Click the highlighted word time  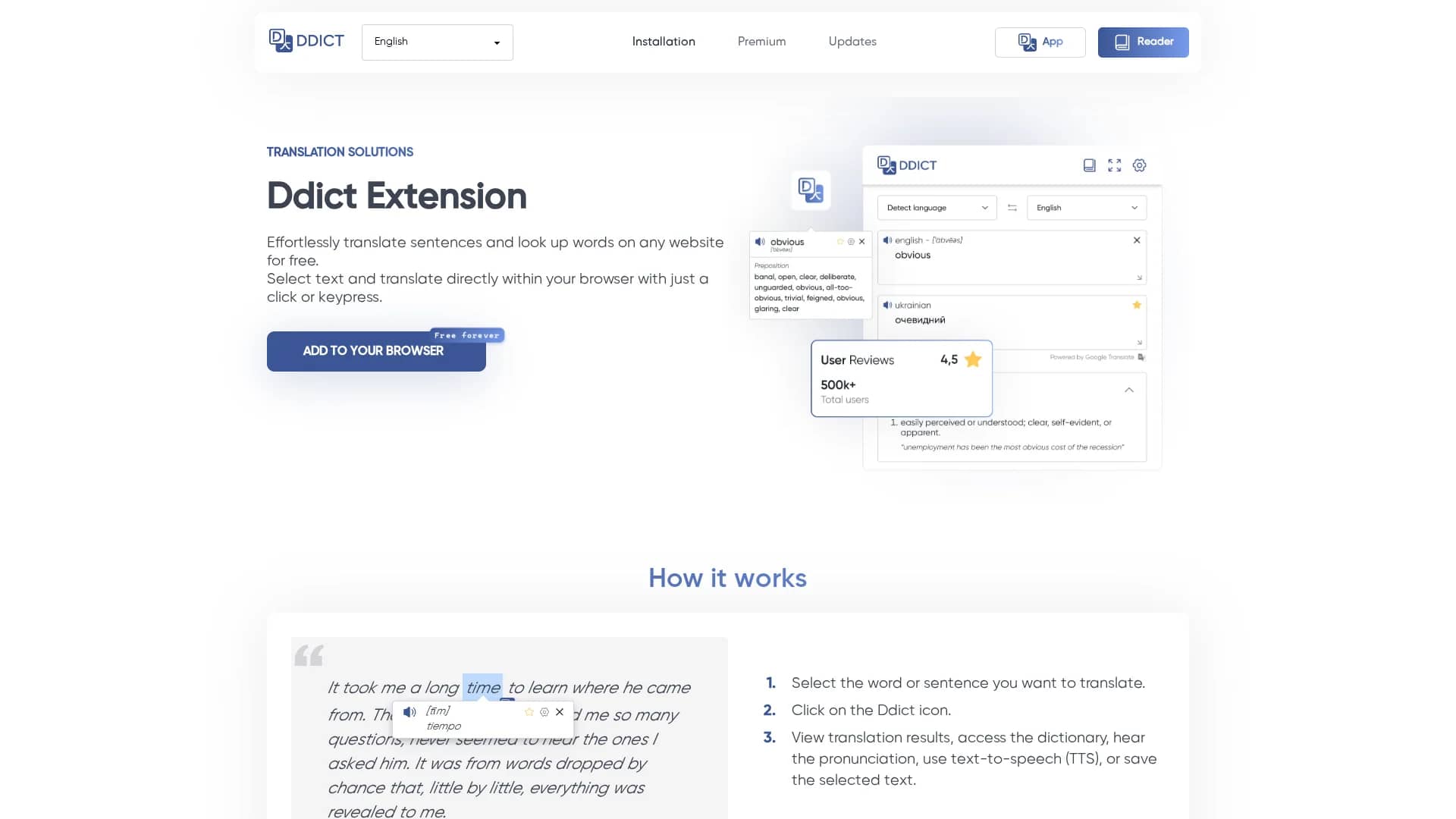[483, 688]
